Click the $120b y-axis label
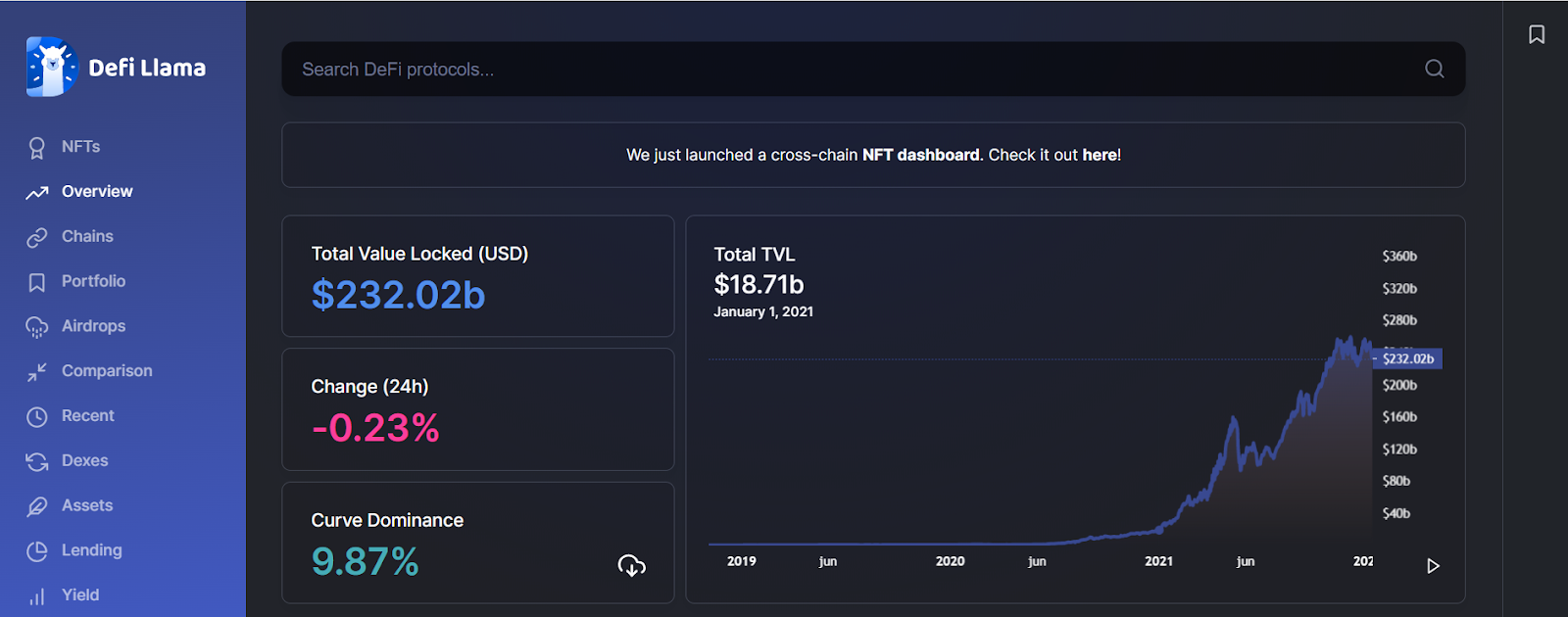This screenshot has width=1568, height=617. (1399, 450)
